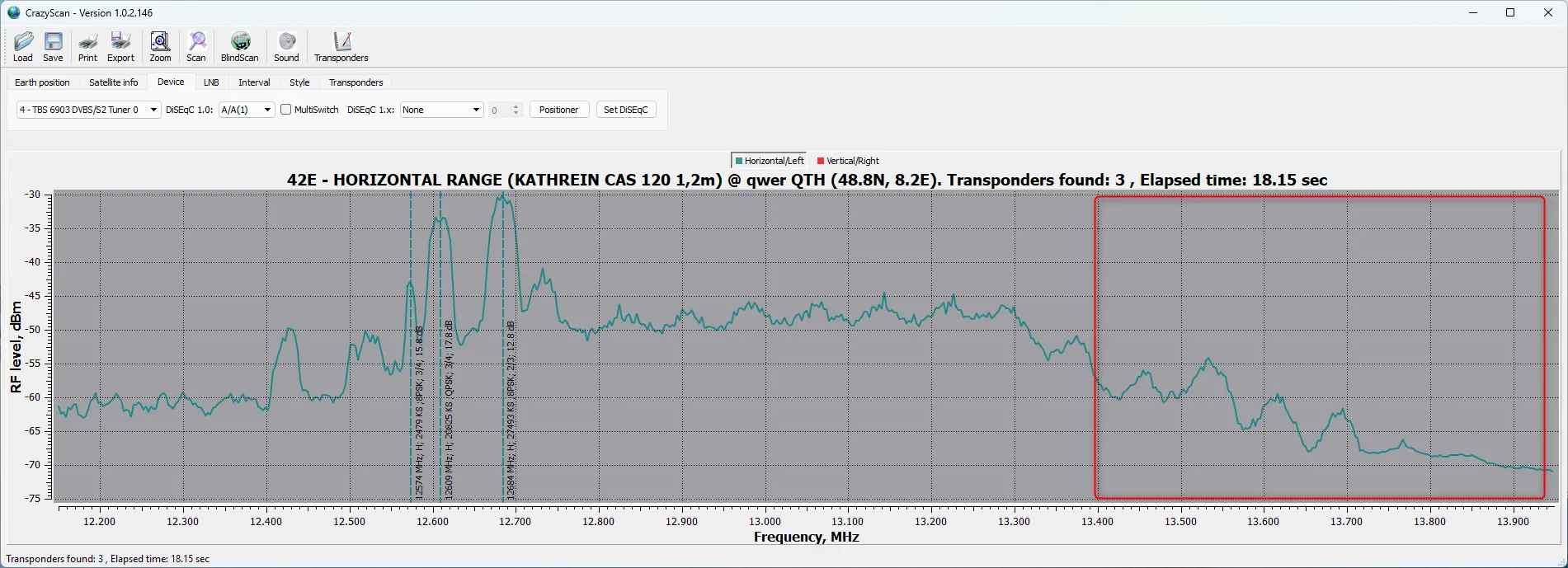Click the Positioner button

point(558,110)
